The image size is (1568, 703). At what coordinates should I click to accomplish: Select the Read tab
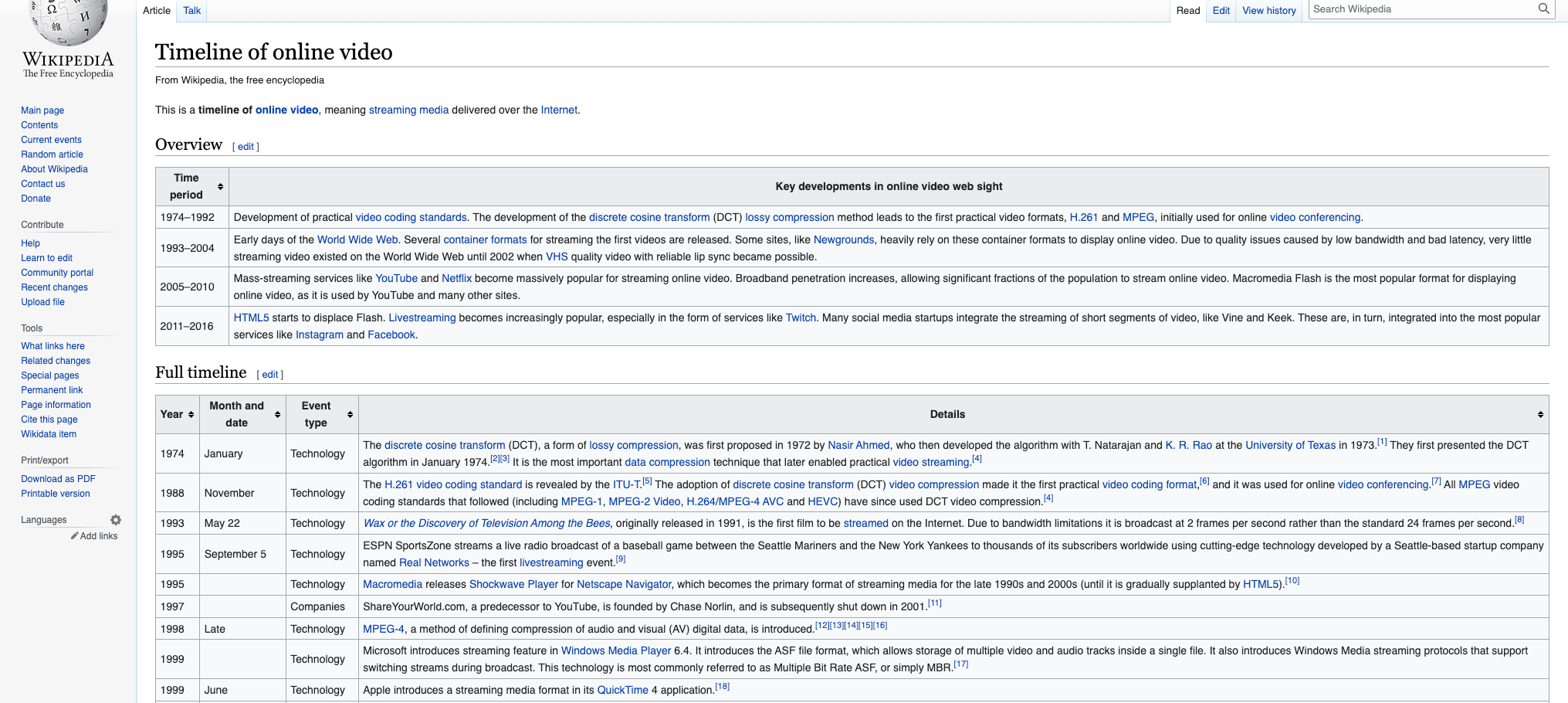[1188, 11]
